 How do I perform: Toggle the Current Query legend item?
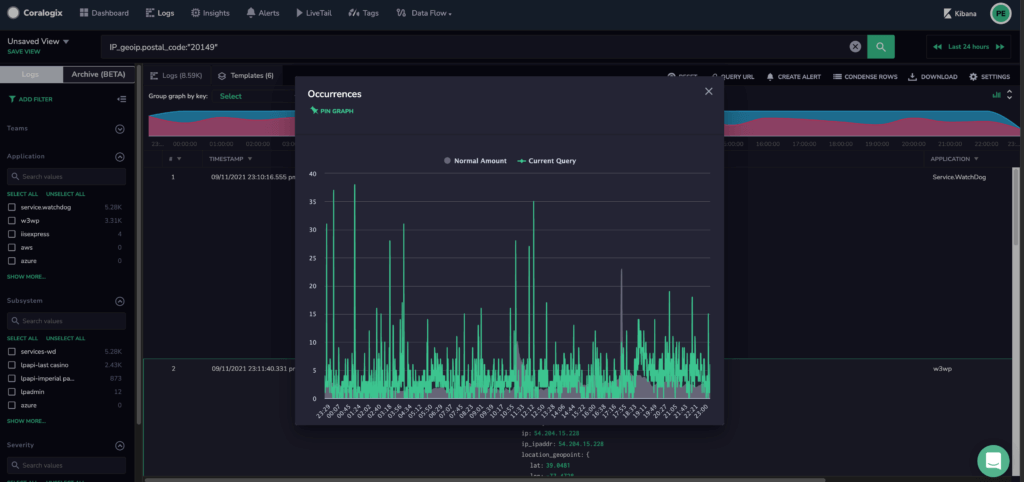click(547, 161)
